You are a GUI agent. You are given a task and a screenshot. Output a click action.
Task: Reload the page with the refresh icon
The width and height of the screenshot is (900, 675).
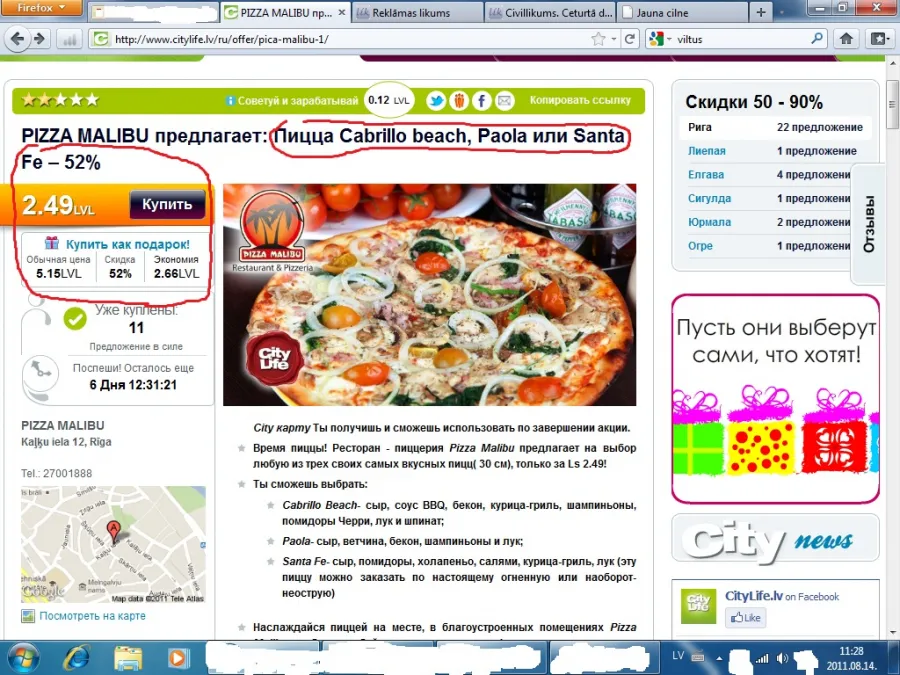630,39
